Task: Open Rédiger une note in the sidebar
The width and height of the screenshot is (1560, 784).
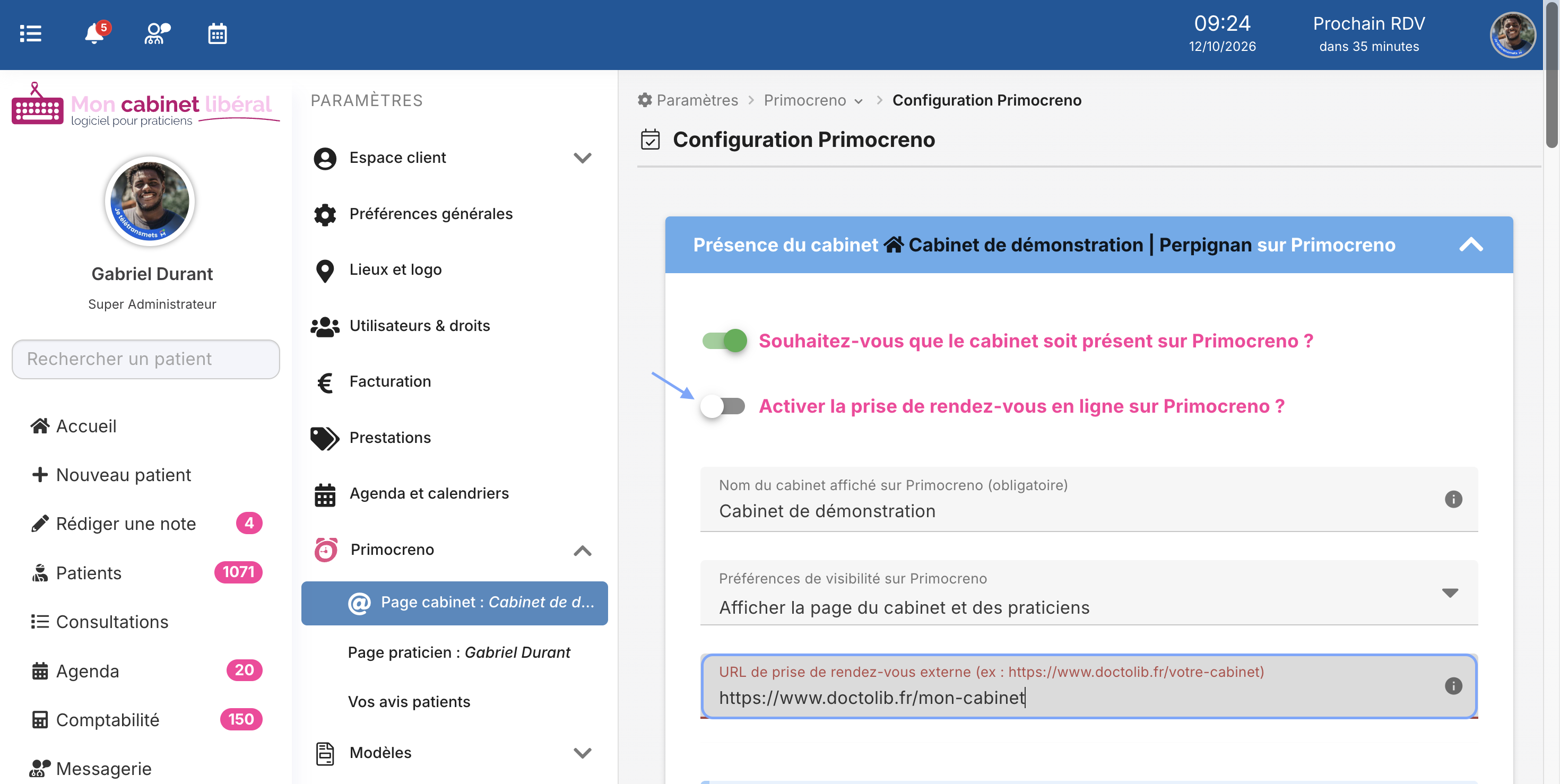Action: click(x=146, y=524)
